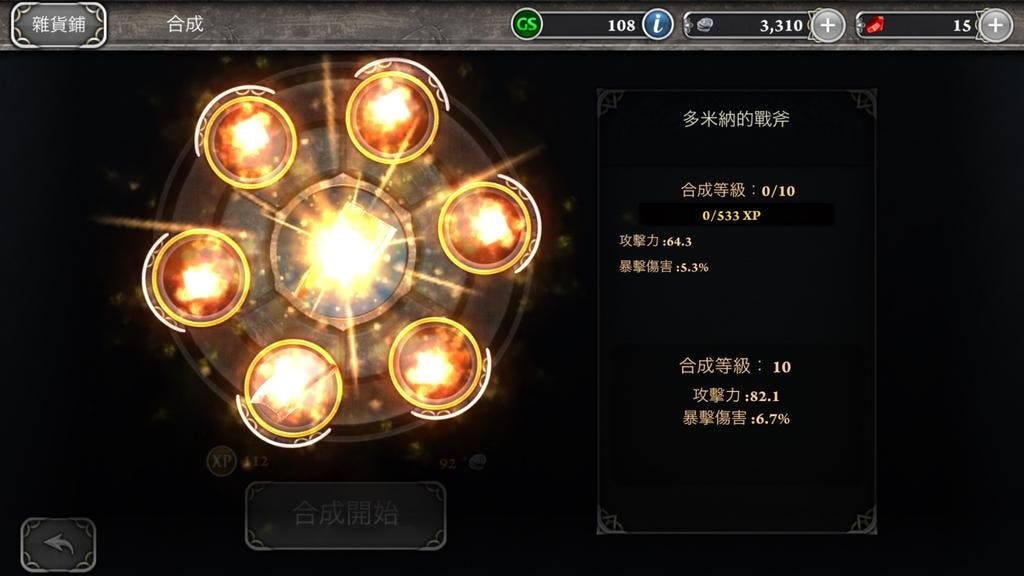1024x576 pixels.
Task: Click the silver coin currency icon
Action: tap(705, 25)
